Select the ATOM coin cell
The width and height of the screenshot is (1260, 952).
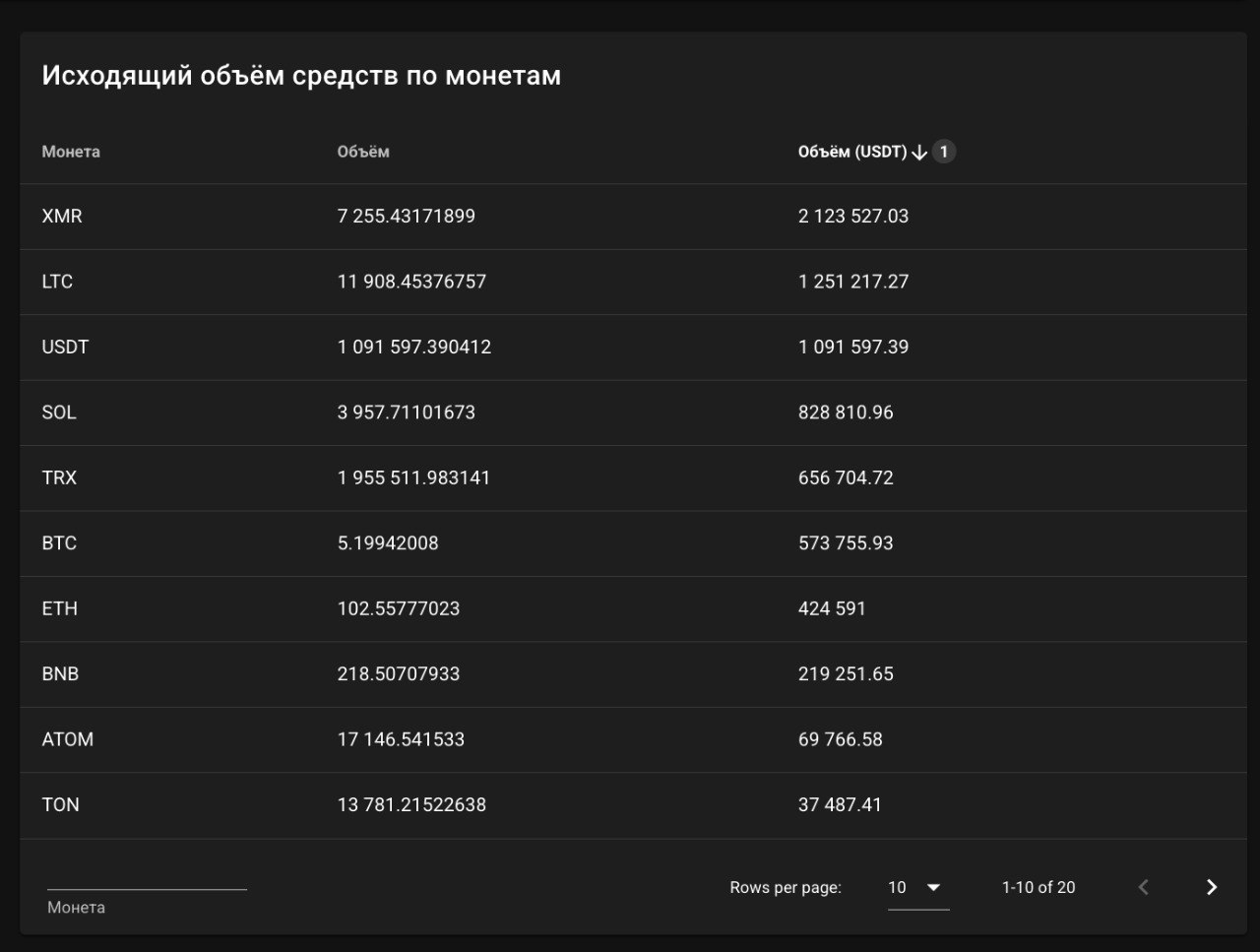coord(68,739)
